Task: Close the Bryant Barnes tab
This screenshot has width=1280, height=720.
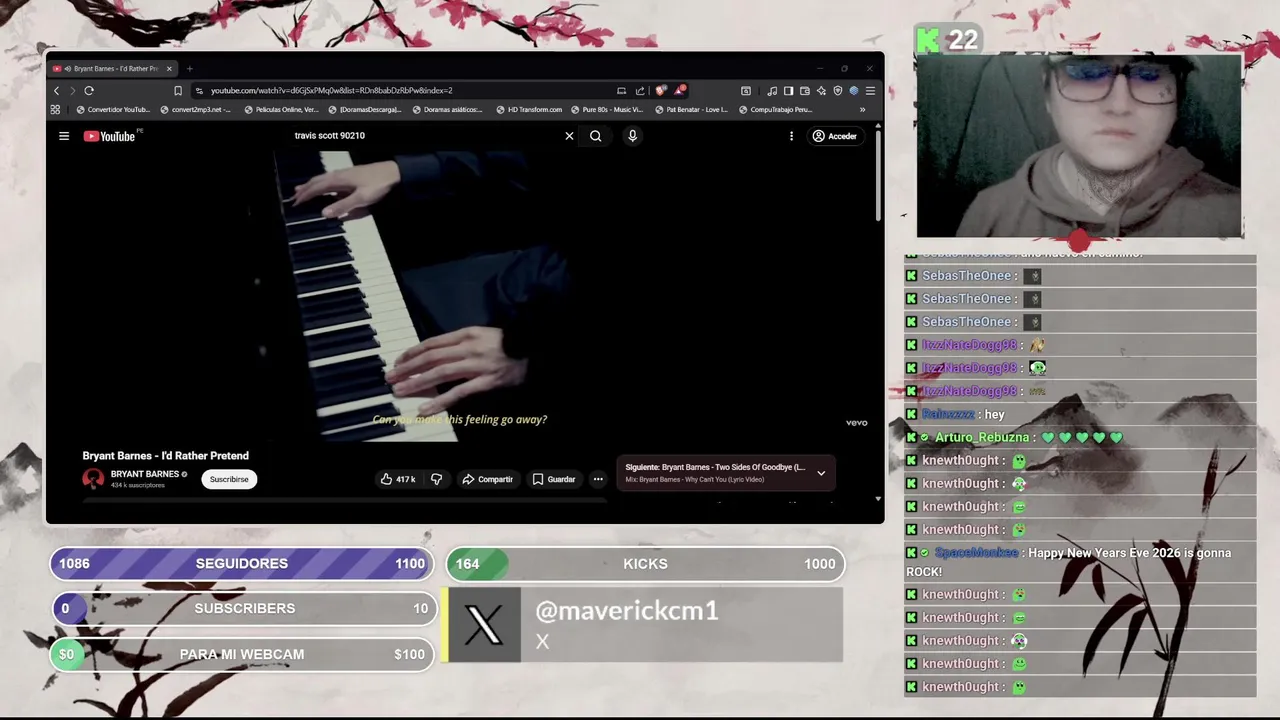Action: (x=169, y=69)
